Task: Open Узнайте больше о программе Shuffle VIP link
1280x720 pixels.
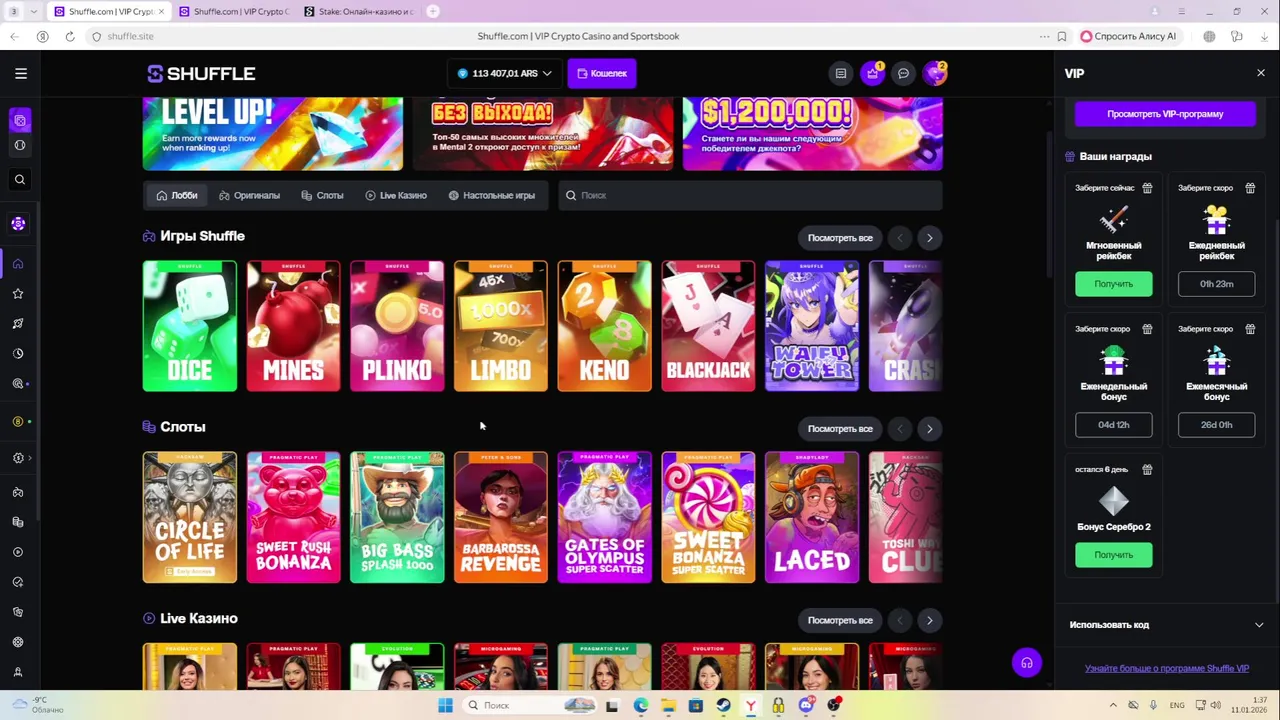Action: tap(1167, 669)
